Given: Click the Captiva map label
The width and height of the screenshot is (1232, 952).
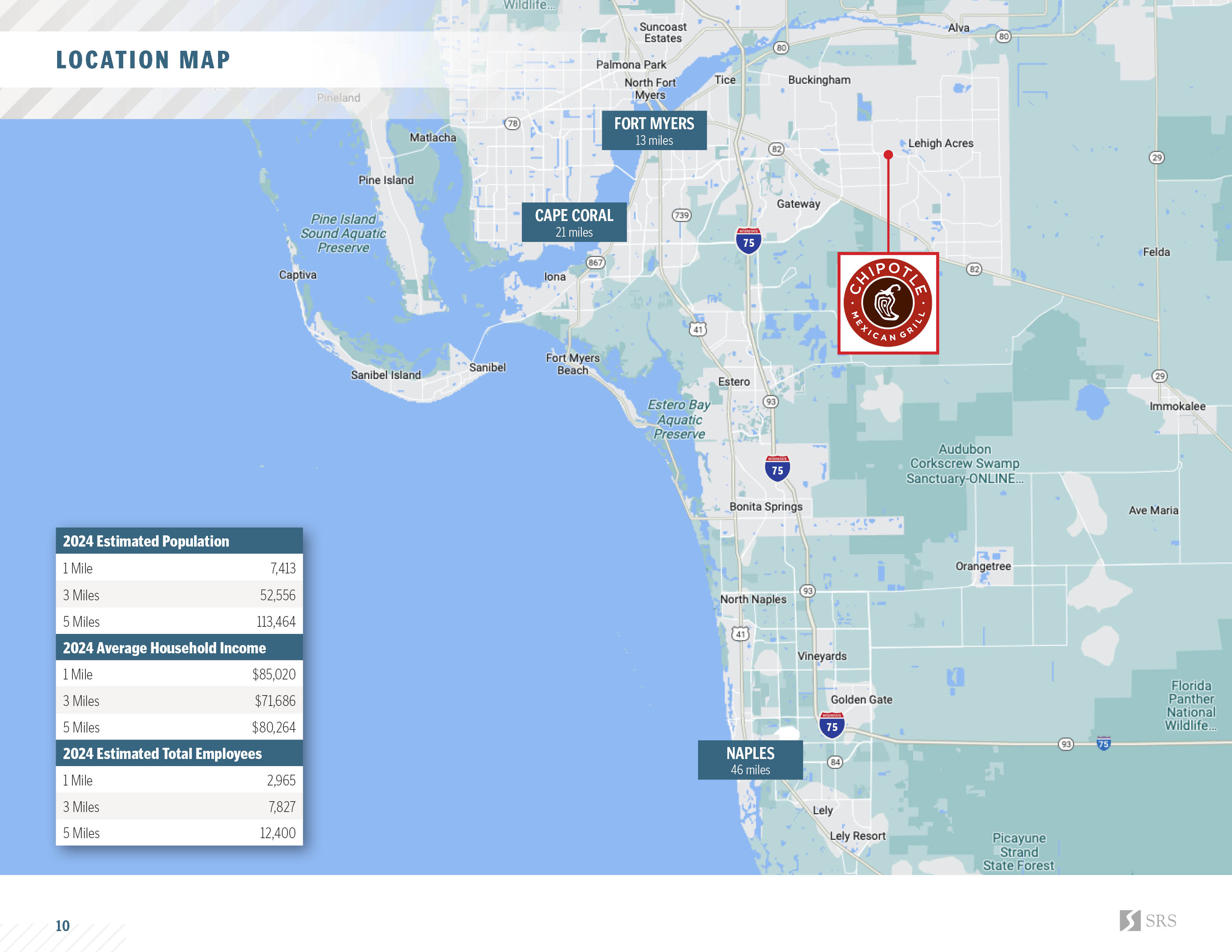Looking at the screenshot, I should [x=298, y=275].
